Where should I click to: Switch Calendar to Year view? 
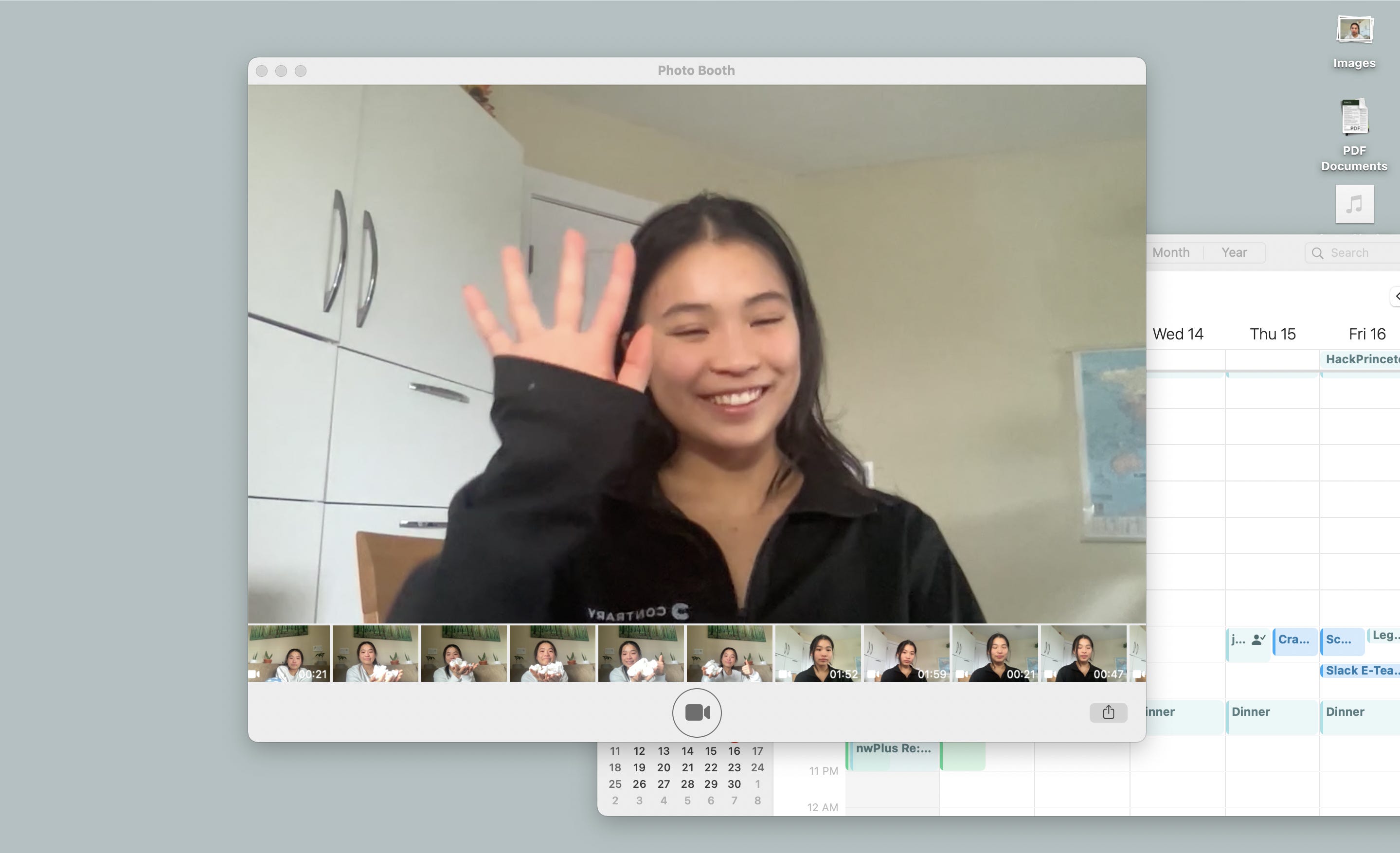pyautogui.click(x=1234, y=252)
